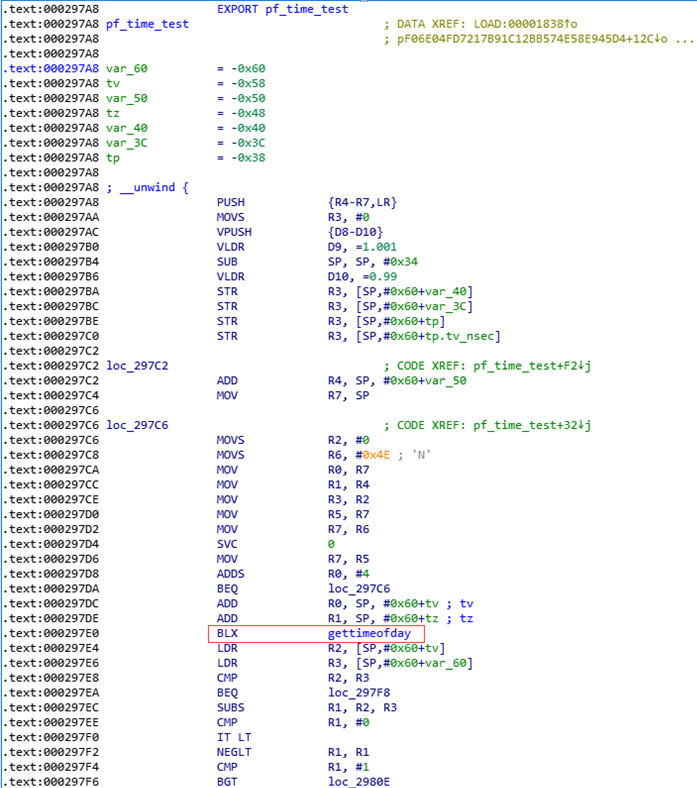Click the tp.tv_nsec store operand
Image resolution: width=697 pixels, height=788 pixels.
(414, 336)
